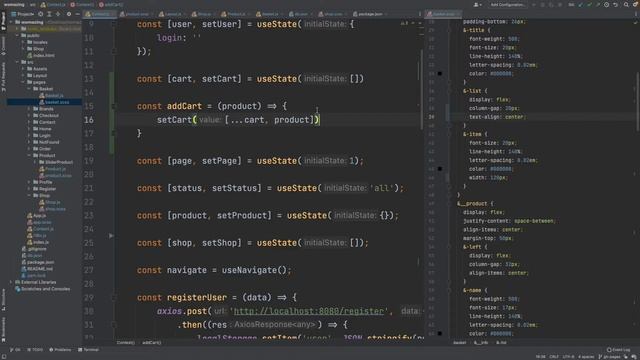Viewport: 640px width, 360px height.
Task: Open the Project view dropdown
Action: (22, 14)
